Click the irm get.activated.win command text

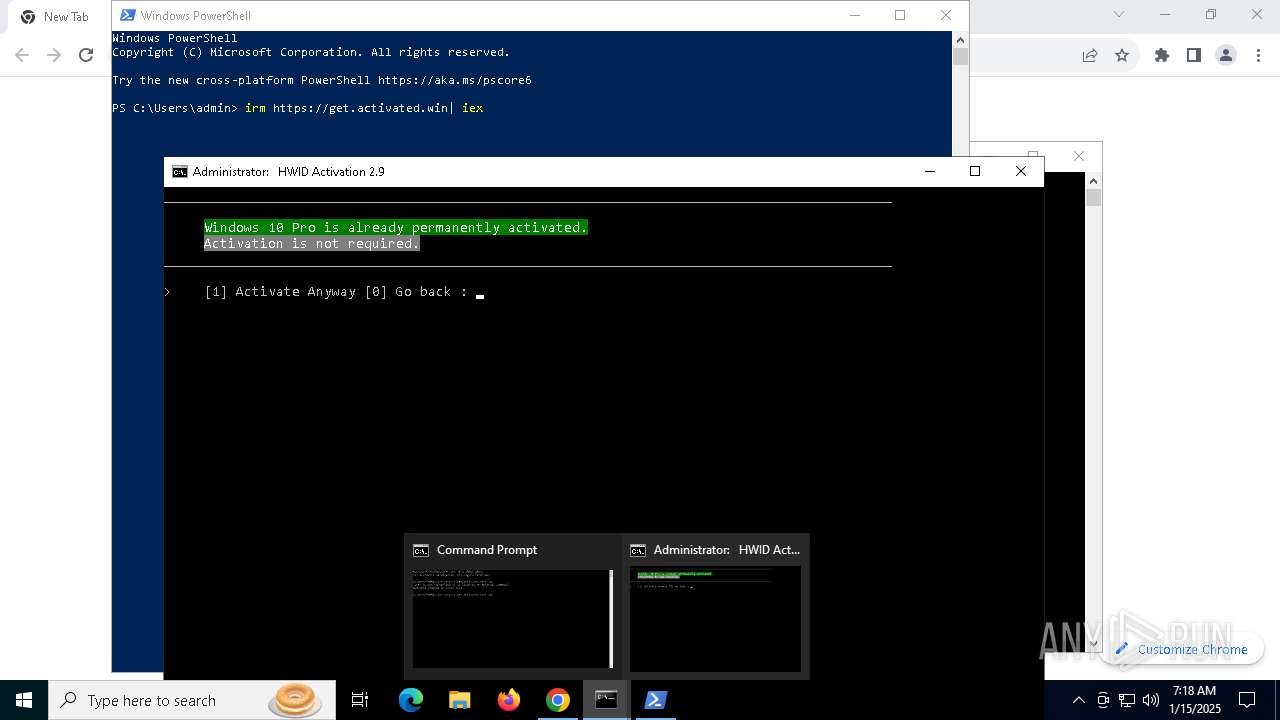[x=364, y=108]
